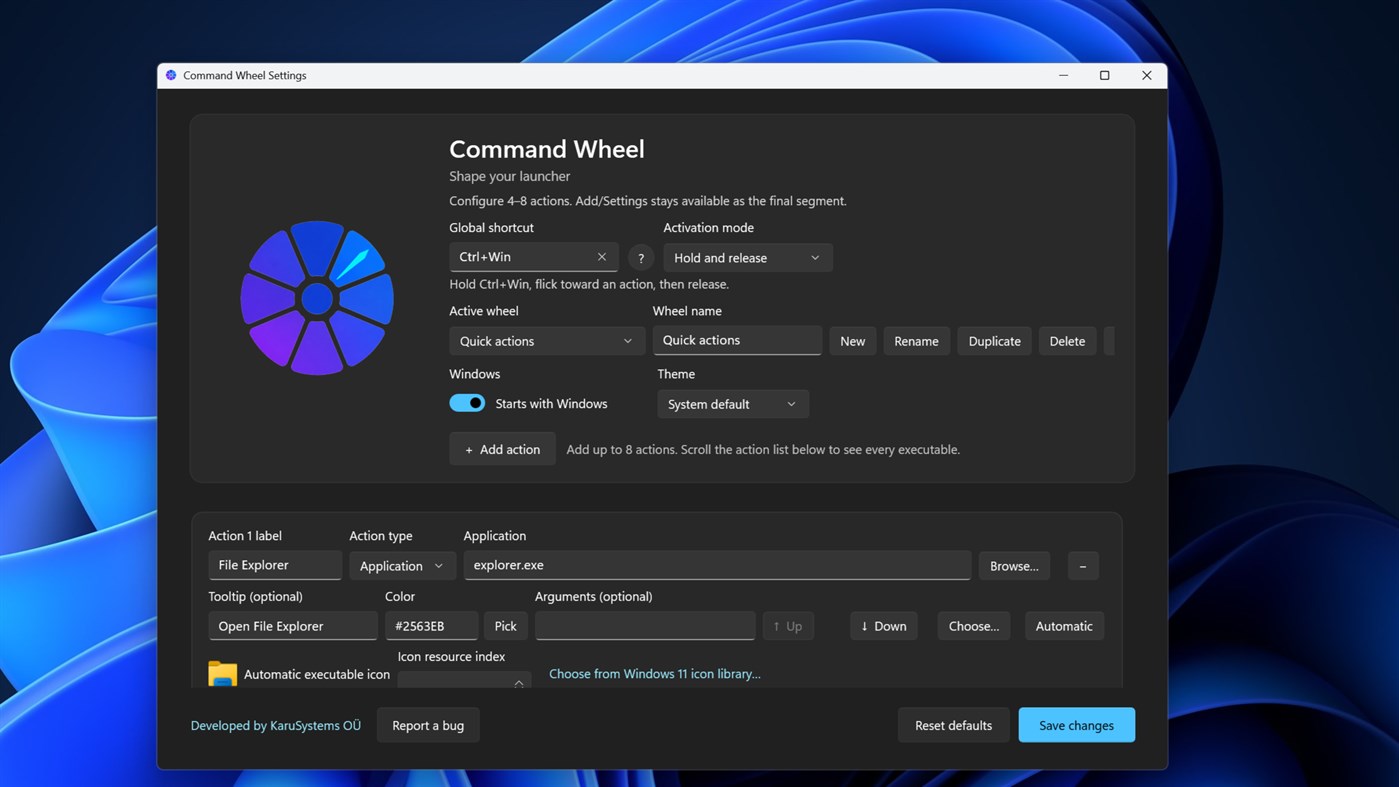Click the Command Wheel app icon in title bar
Viewport: 1399px width, 787px height.
point(171,75)
